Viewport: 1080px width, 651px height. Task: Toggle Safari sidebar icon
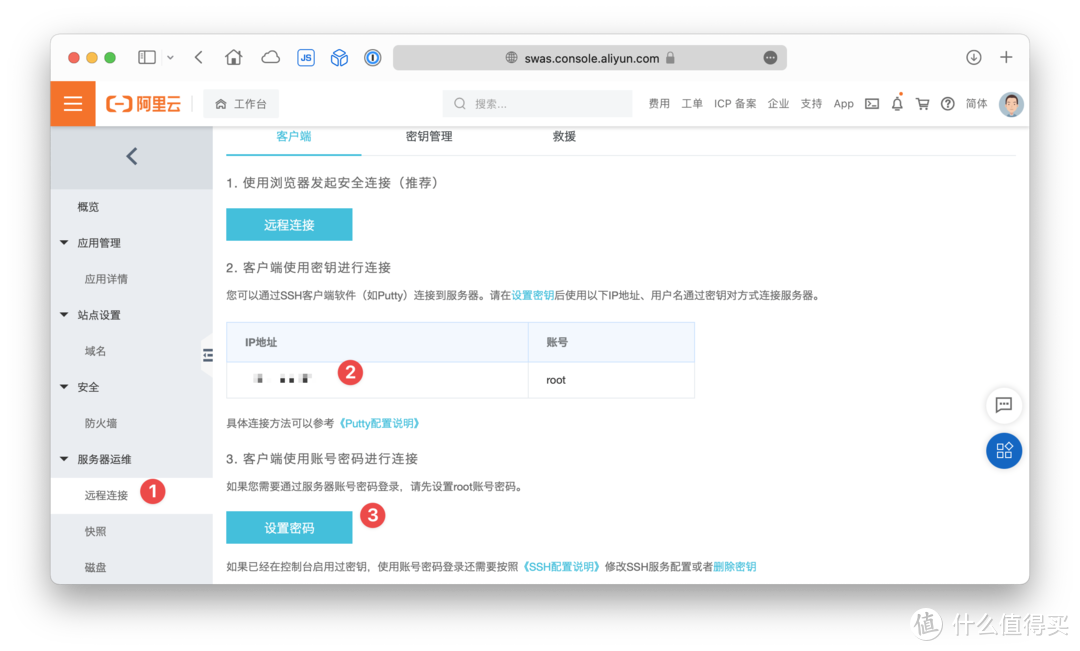point(147,57)
